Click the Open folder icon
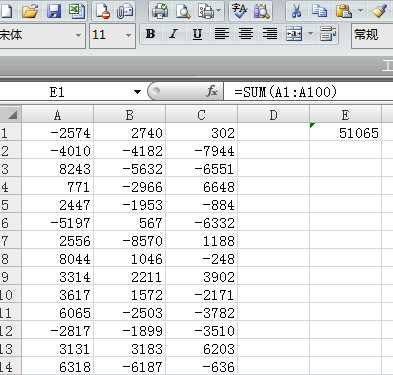This screenshot has height=375, width=393. click(30, 11)
